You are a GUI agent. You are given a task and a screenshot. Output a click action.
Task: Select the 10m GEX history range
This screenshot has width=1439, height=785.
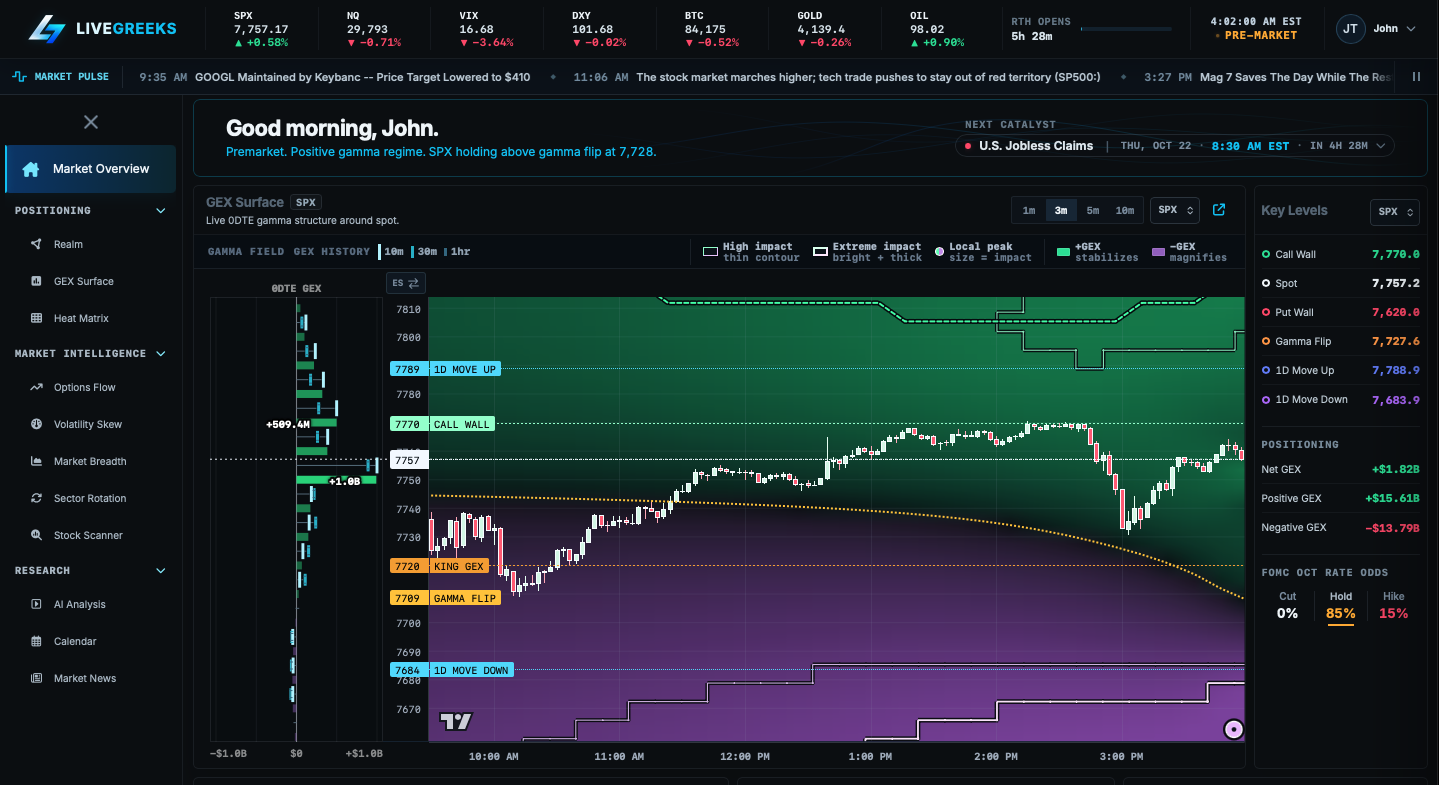[x=393, y=252]
